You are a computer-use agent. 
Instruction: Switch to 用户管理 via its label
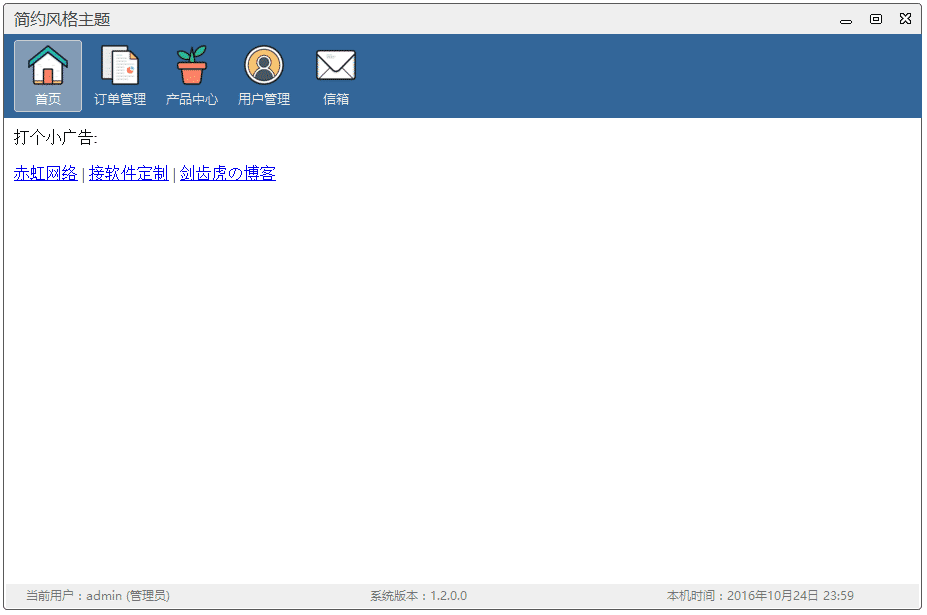tap(264, 99)
